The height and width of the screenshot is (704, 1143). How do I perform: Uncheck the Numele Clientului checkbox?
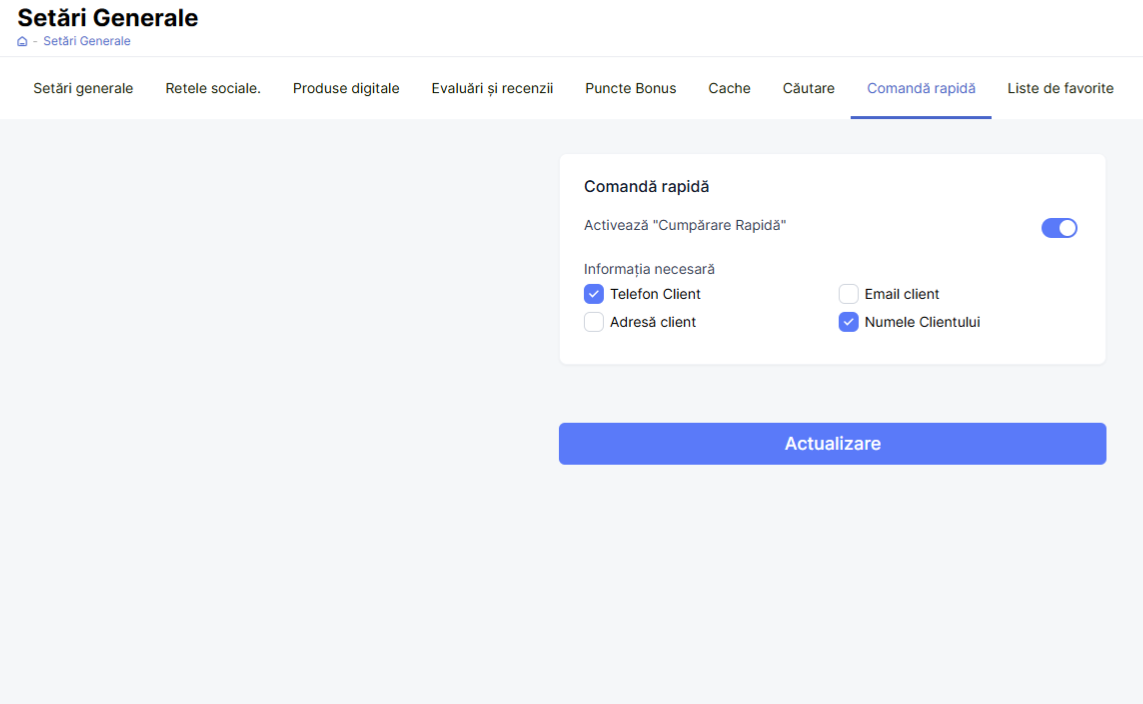(x=848, y=322)
